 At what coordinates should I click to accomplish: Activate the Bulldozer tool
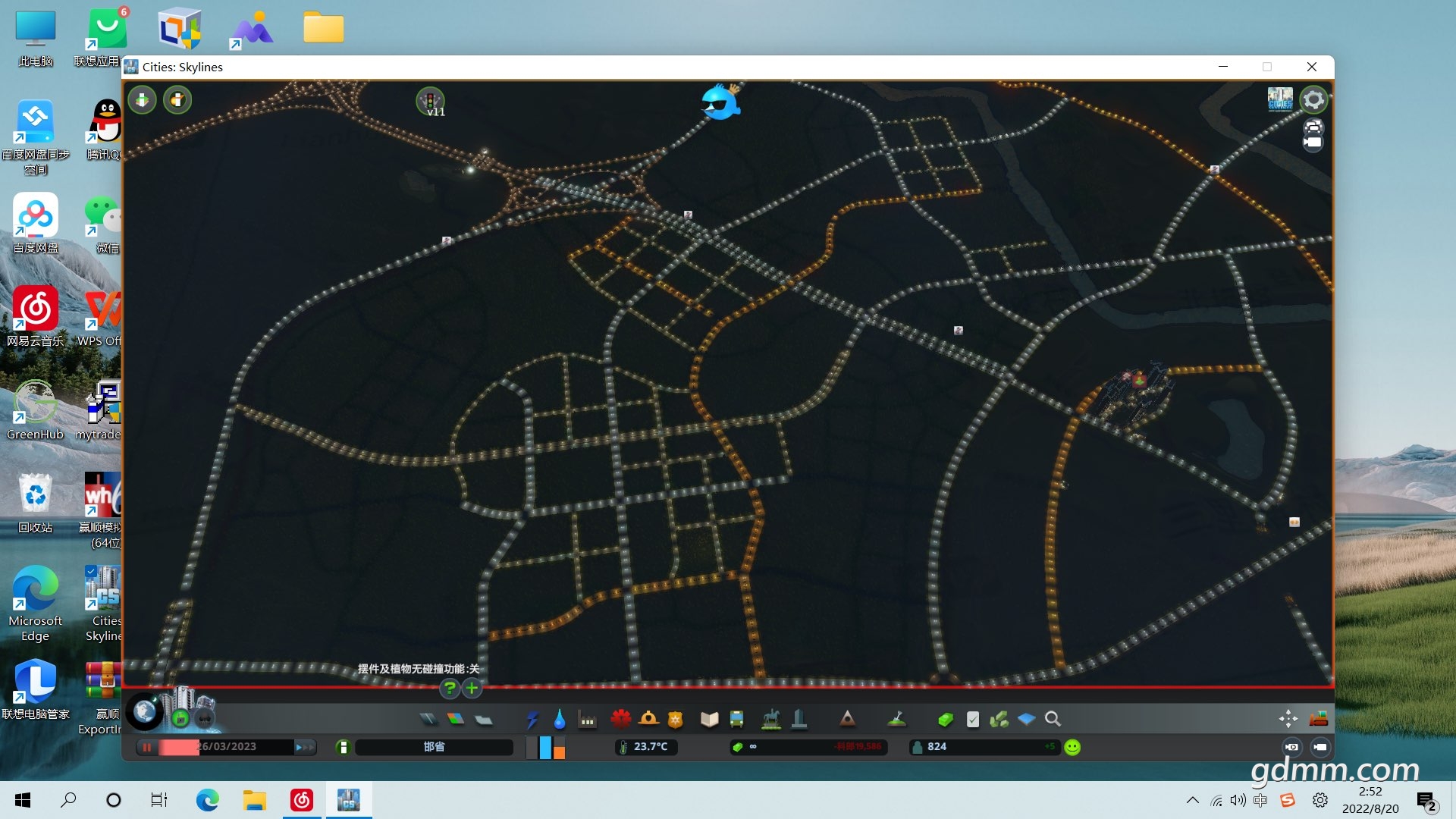coord(1319,719)
